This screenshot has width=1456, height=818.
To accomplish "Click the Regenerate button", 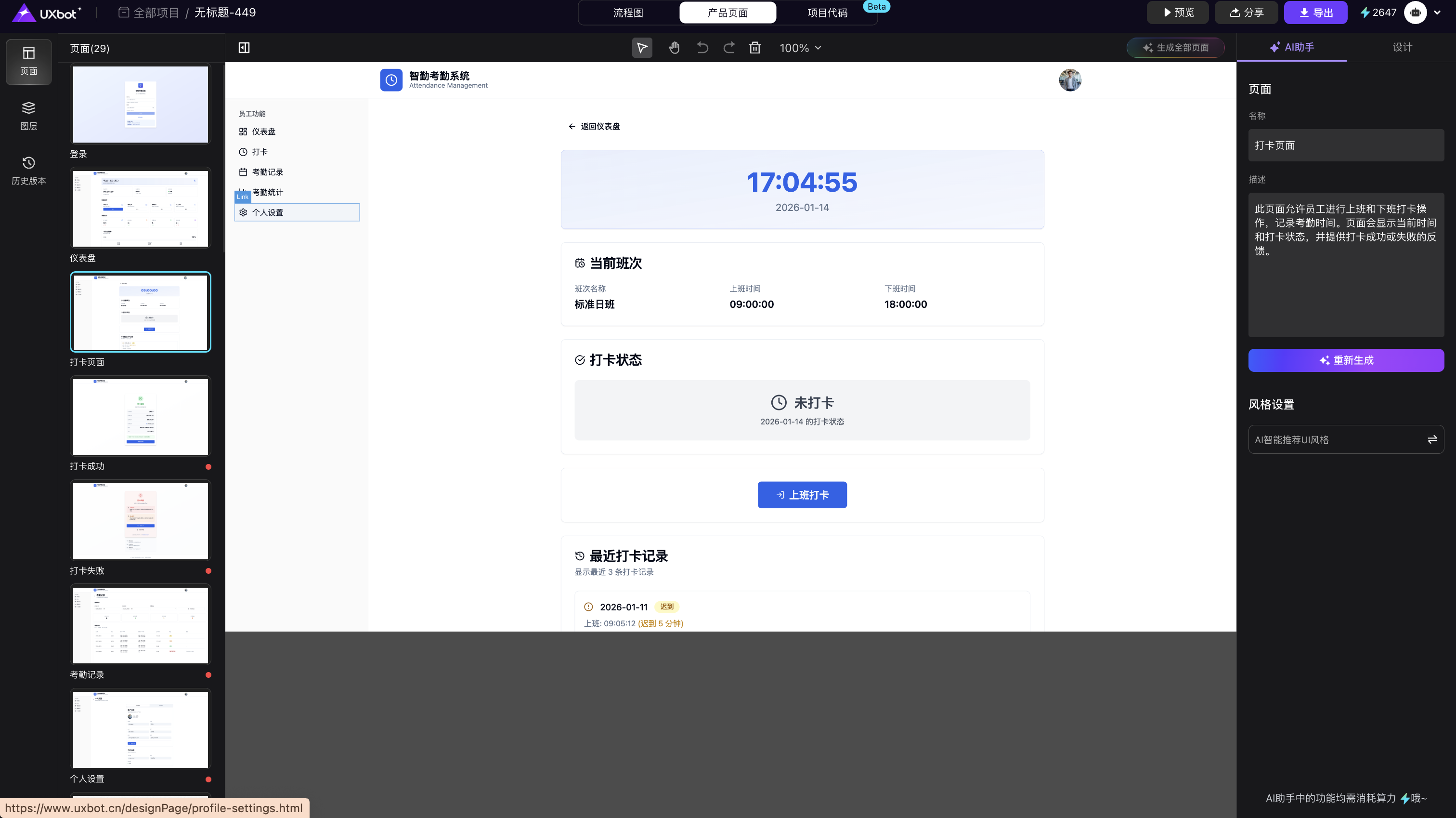I will coord(1345,360).
